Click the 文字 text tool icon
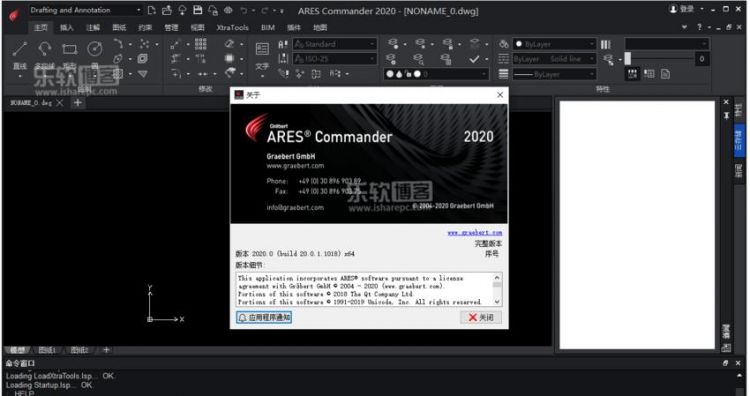The width and height of the screenshot is (750, 396). pyautogui.click(x=262, y=49)
